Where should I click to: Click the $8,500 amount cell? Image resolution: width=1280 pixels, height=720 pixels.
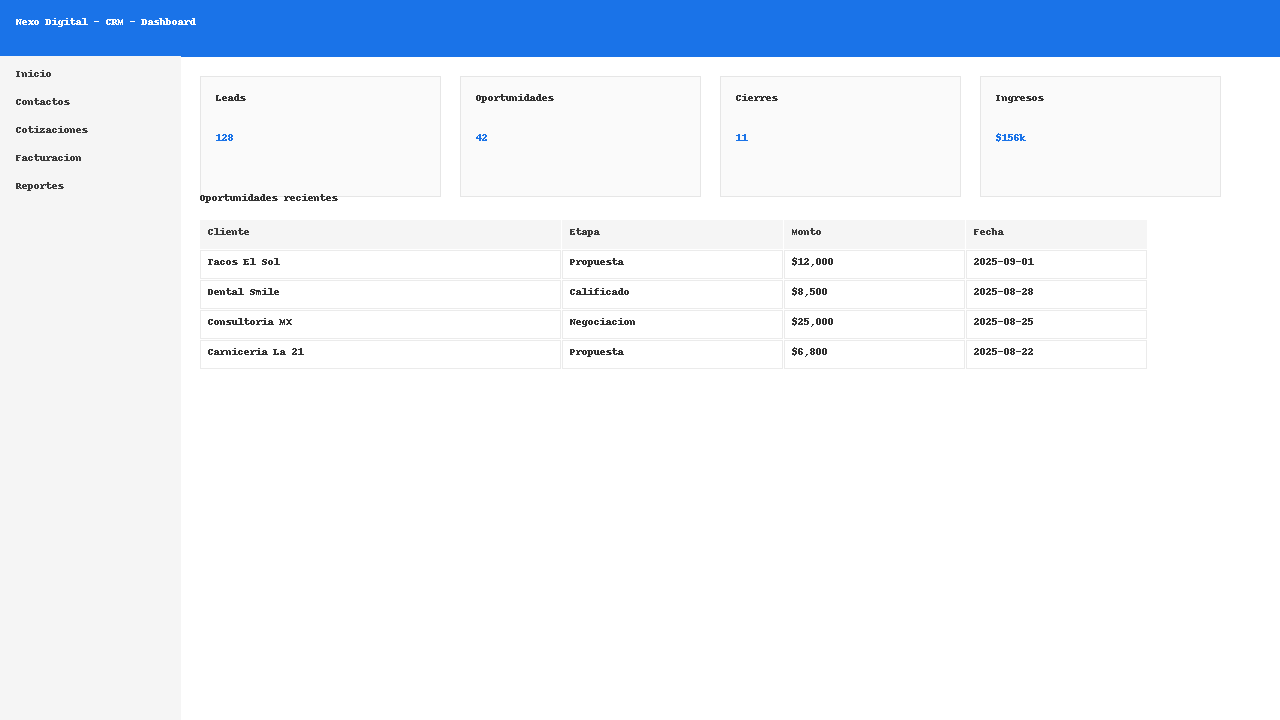pos(874,294)
